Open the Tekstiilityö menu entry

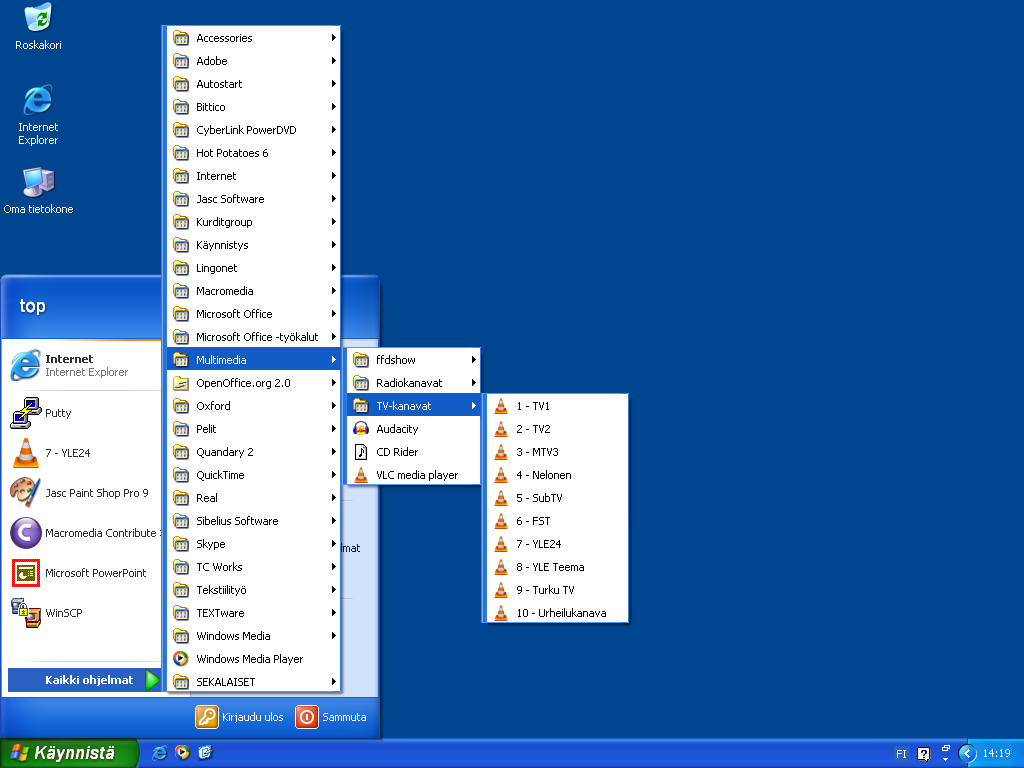point(253,590)
